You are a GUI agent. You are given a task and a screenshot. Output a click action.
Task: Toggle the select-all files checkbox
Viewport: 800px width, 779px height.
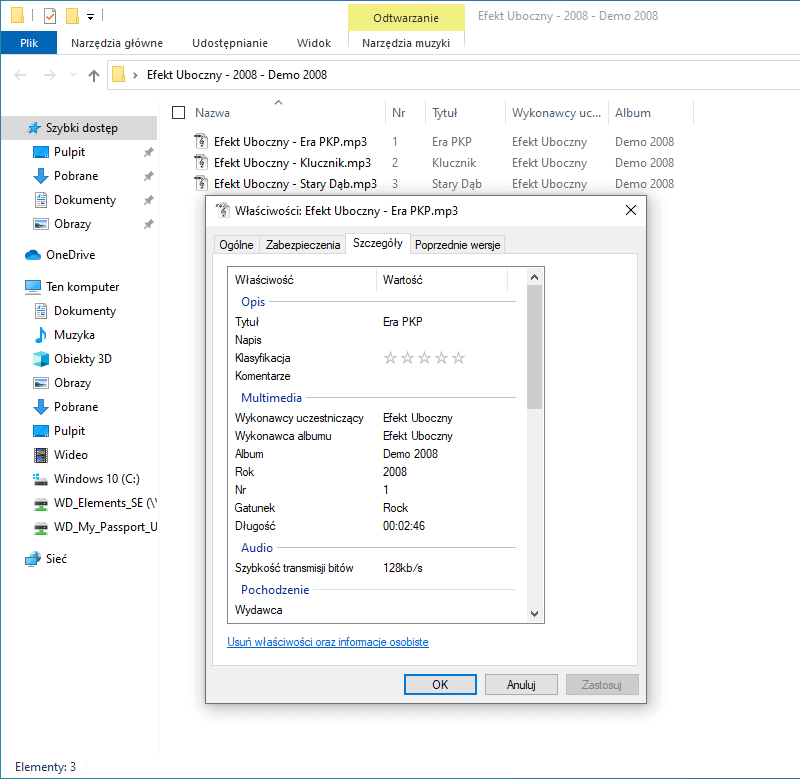pos(177,112)
